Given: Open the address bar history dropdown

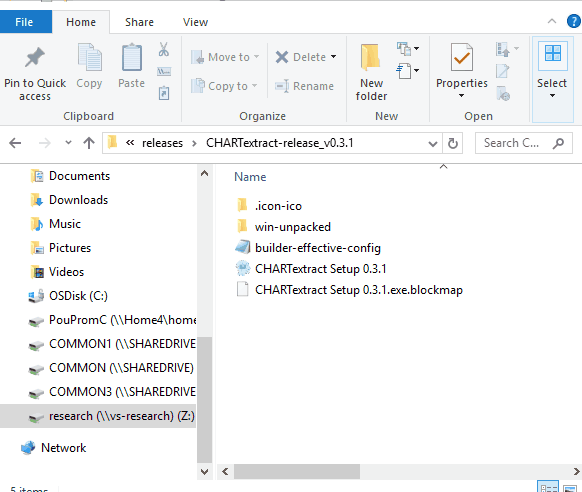Looking at the screenshot, I should (x=432, y=144).
